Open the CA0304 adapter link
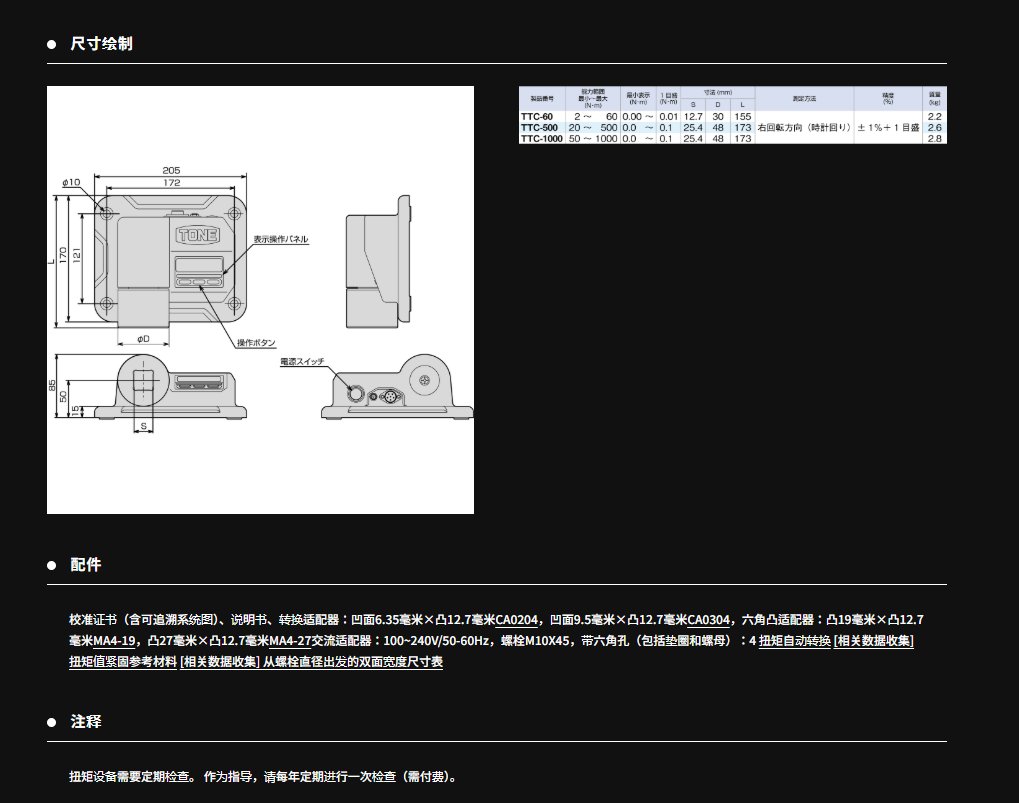The image size is (1019, 803). tap(710, 620)
